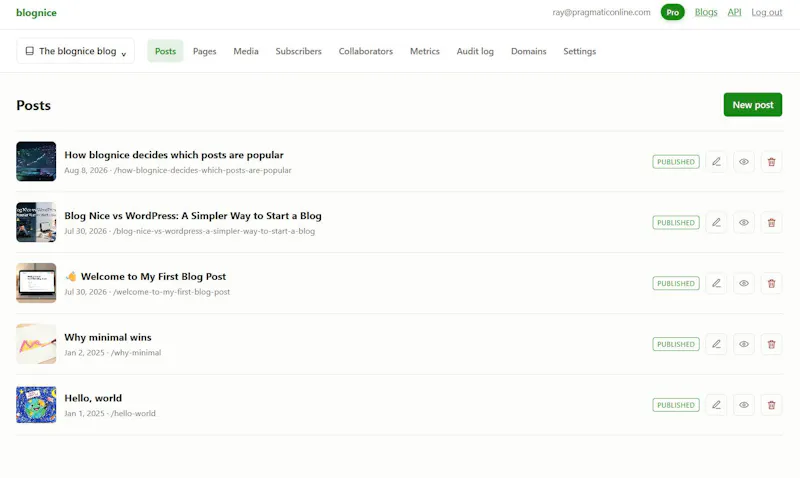Open thumbnail of 'Why minimal wins' post

36,343
